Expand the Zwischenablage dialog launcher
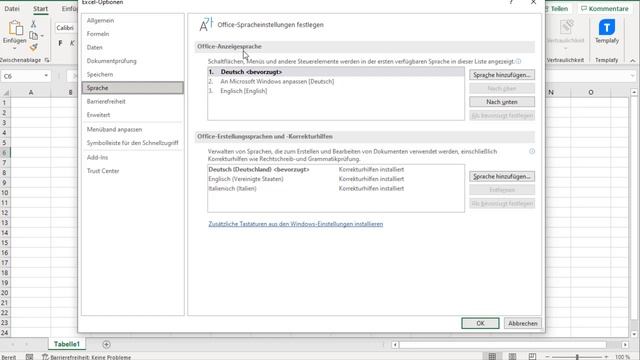 tap(47, 60)
